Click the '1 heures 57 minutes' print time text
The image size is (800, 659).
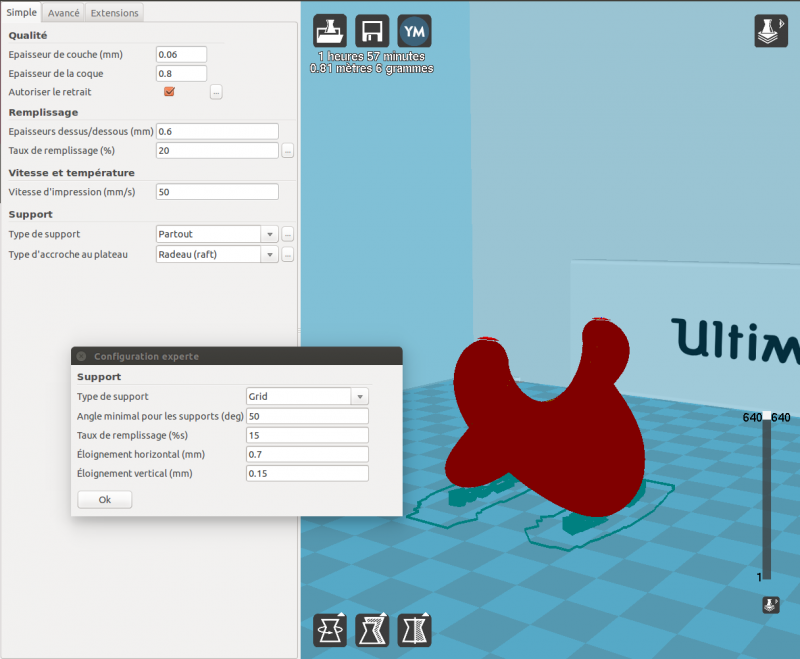[371, 56]
